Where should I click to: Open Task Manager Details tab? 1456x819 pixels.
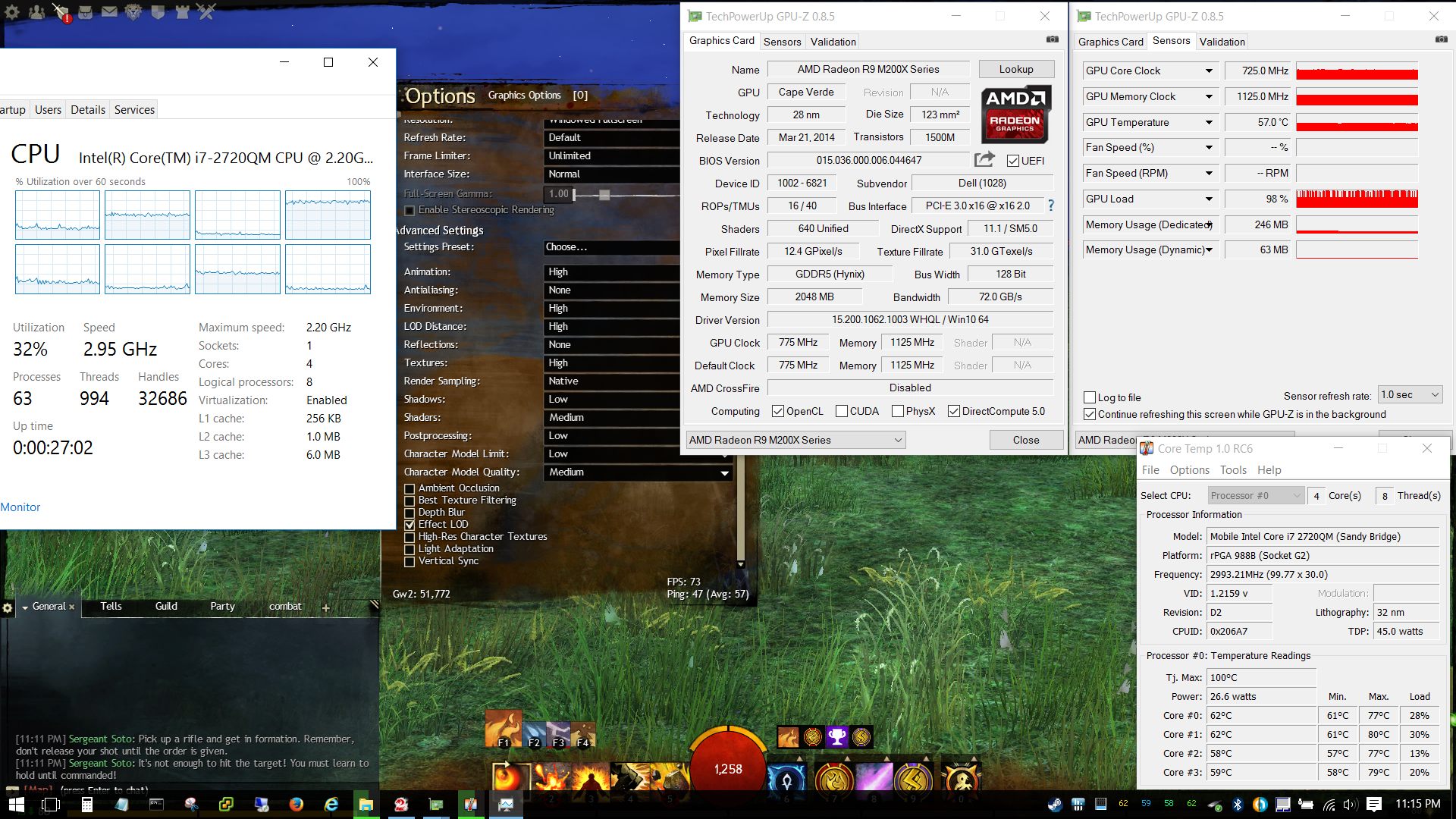[88, 110]
